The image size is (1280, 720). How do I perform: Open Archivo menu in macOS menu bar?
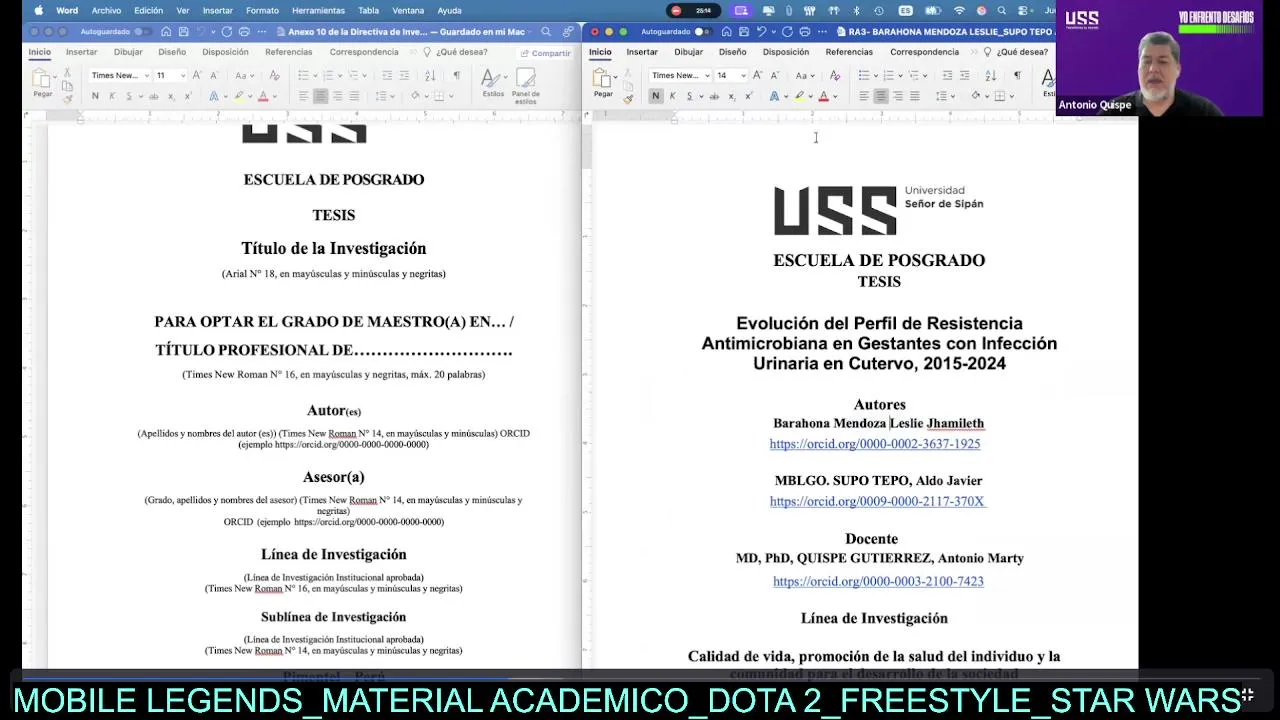tap(106, 10)
